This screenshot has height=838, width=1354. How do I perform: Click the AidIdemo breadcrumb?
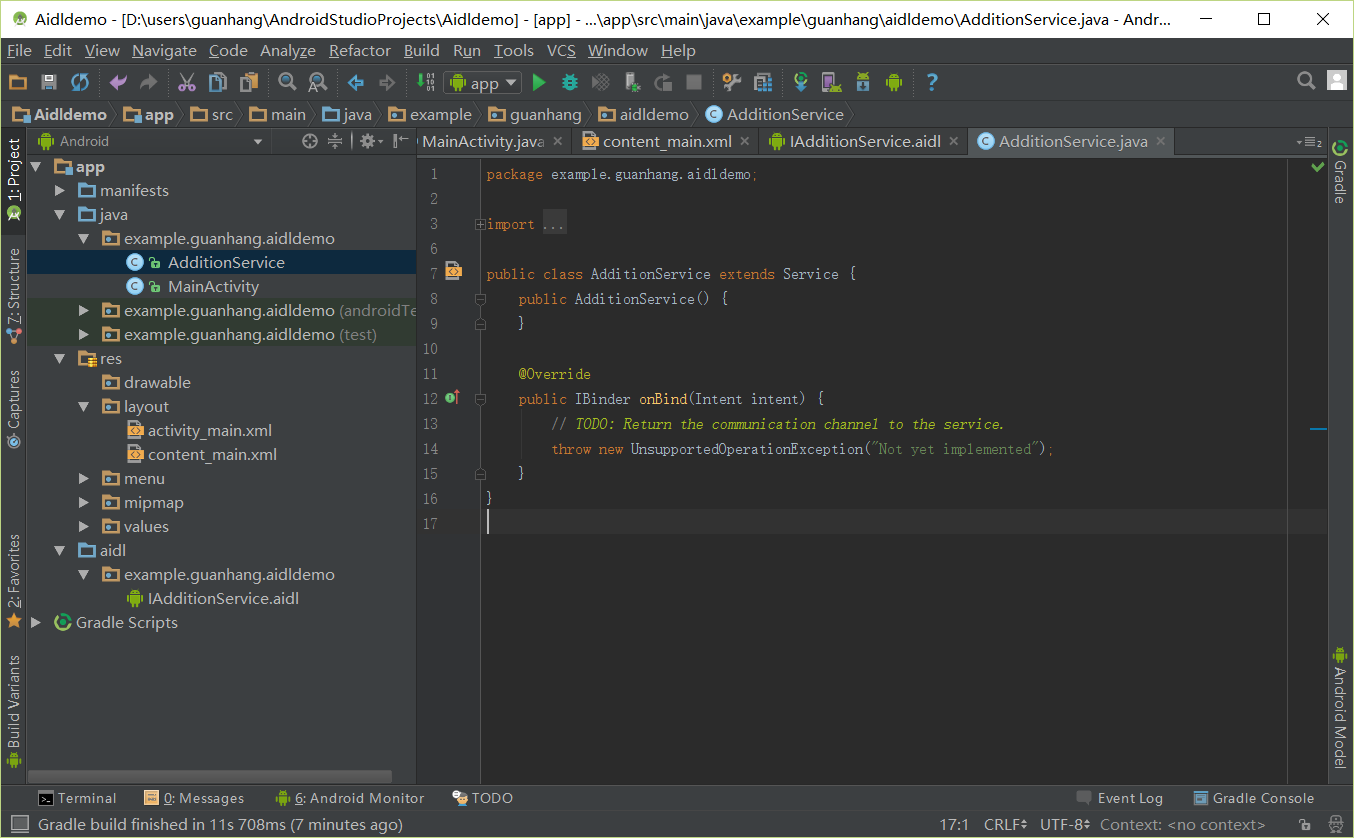click(x=60, y=114)
